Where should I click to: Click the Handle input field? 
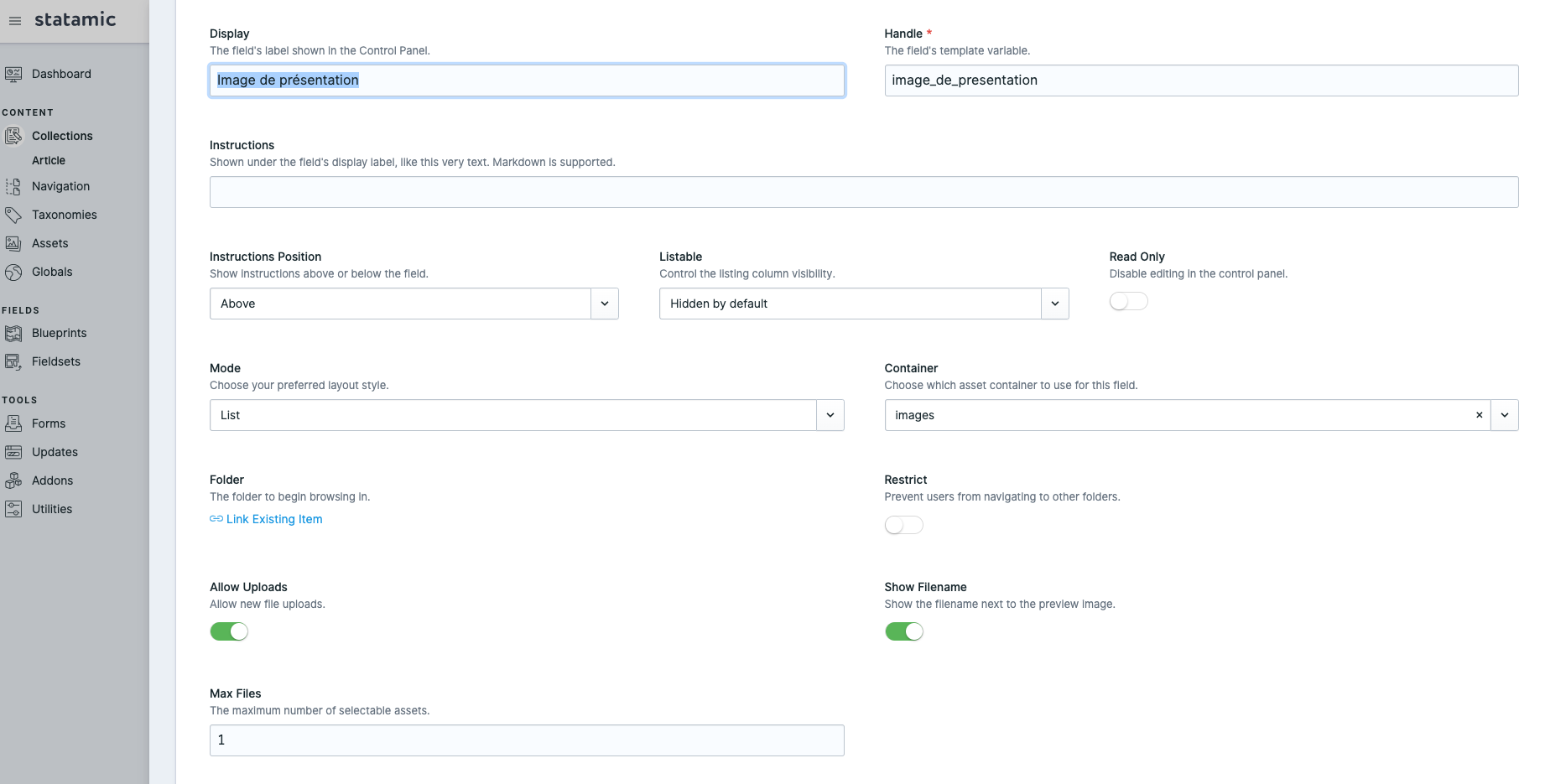point(1201,80)
